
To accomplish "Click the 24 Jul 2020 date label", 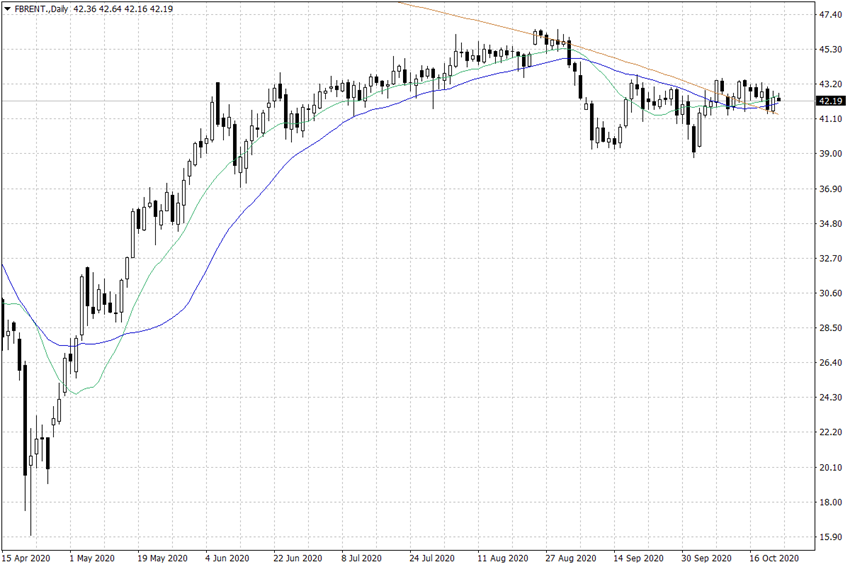I will coord(432,558).
